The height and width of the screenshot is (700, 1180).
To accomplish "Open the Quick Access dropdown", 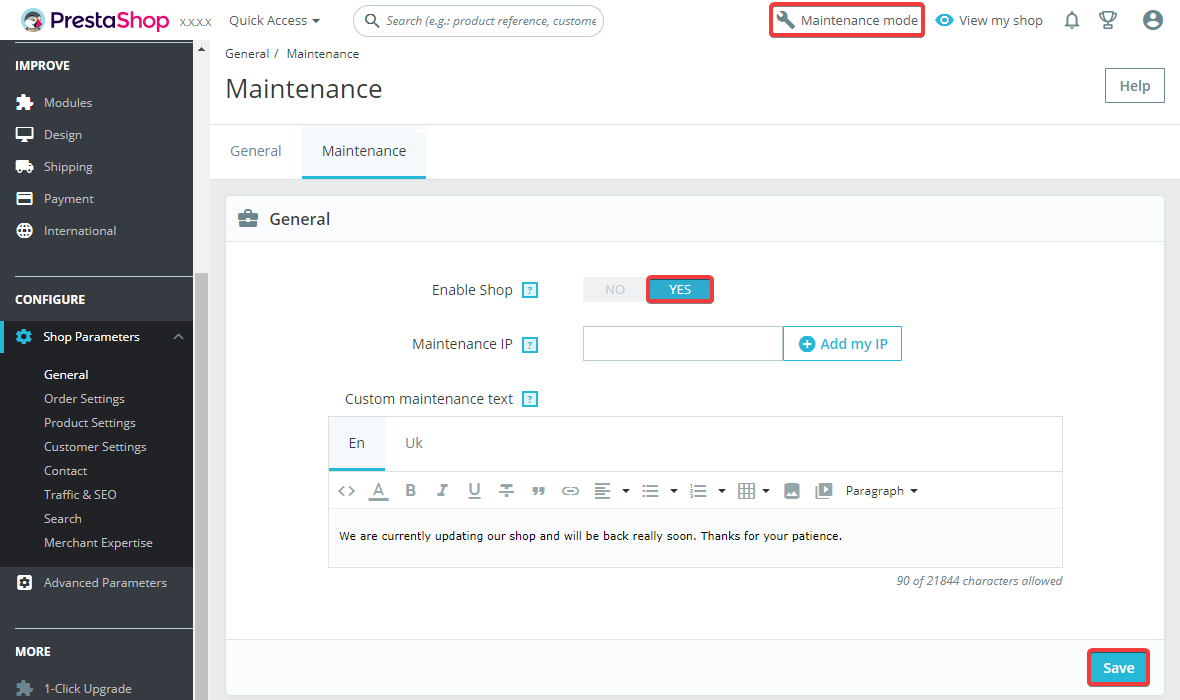I will 275,21.
